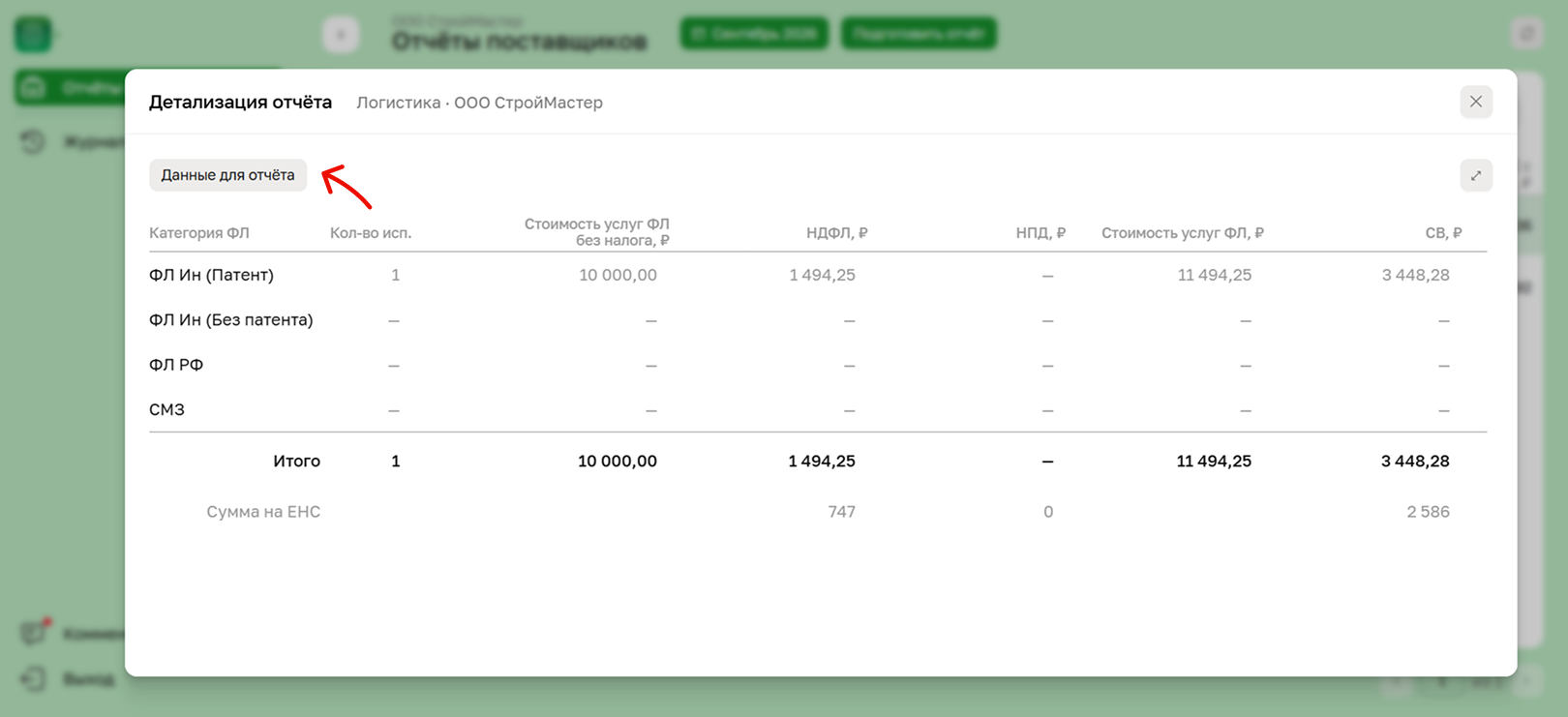This screenshot has height=717, width=1568.
Task: Click the Стоимость услуг ФЛ без налога header
Action: pyautogui.click(x=597, y=232)
